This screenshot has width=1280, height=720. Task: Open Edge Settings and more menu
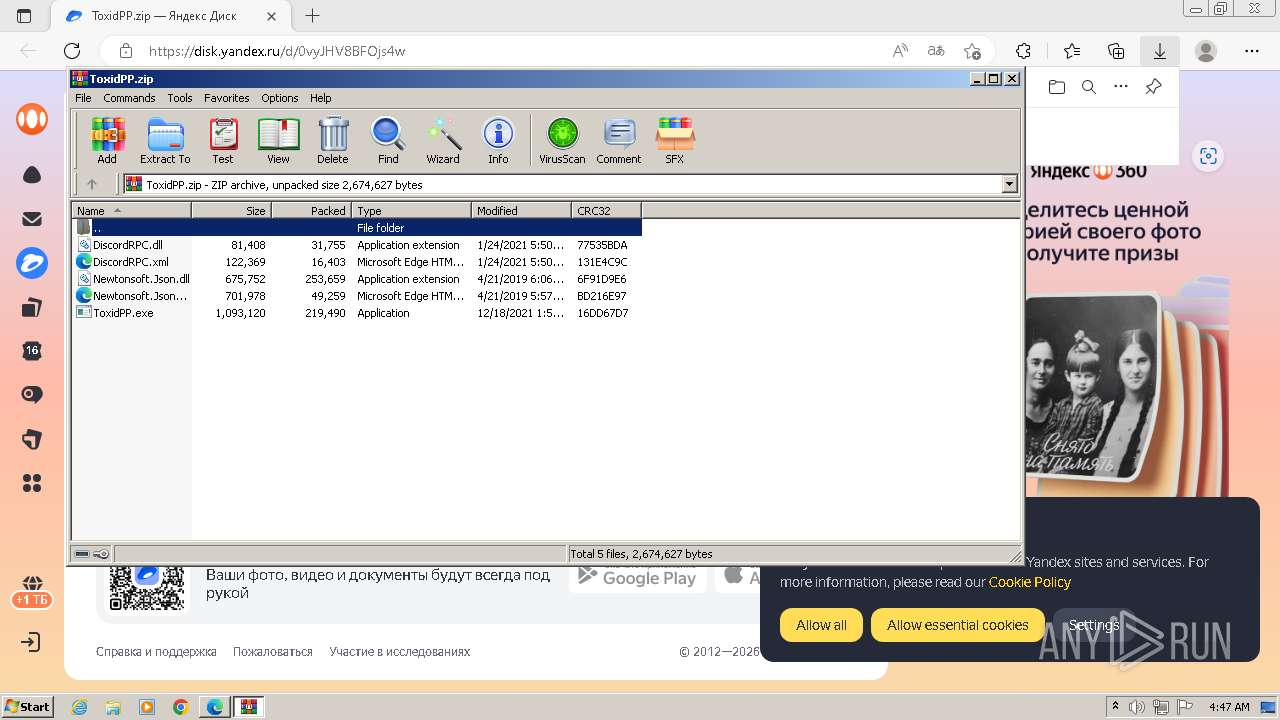tap(1252, 51)
